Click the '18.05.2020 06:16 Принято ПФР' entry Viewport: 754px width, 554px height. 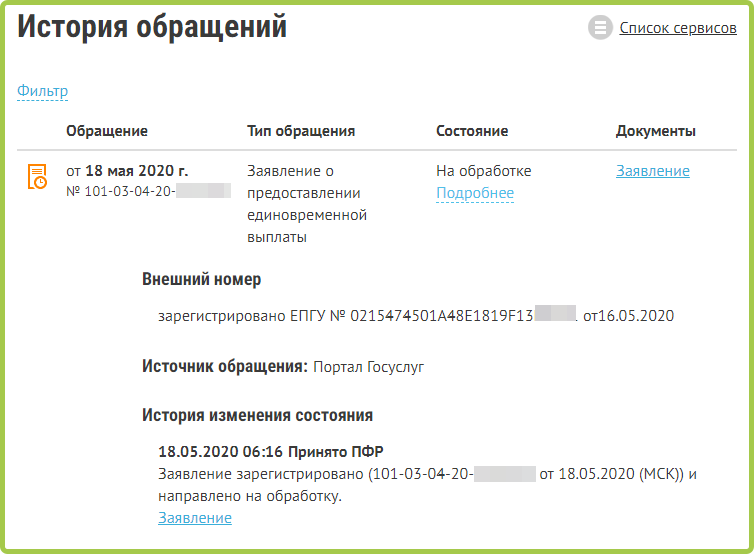click(270, 451)
